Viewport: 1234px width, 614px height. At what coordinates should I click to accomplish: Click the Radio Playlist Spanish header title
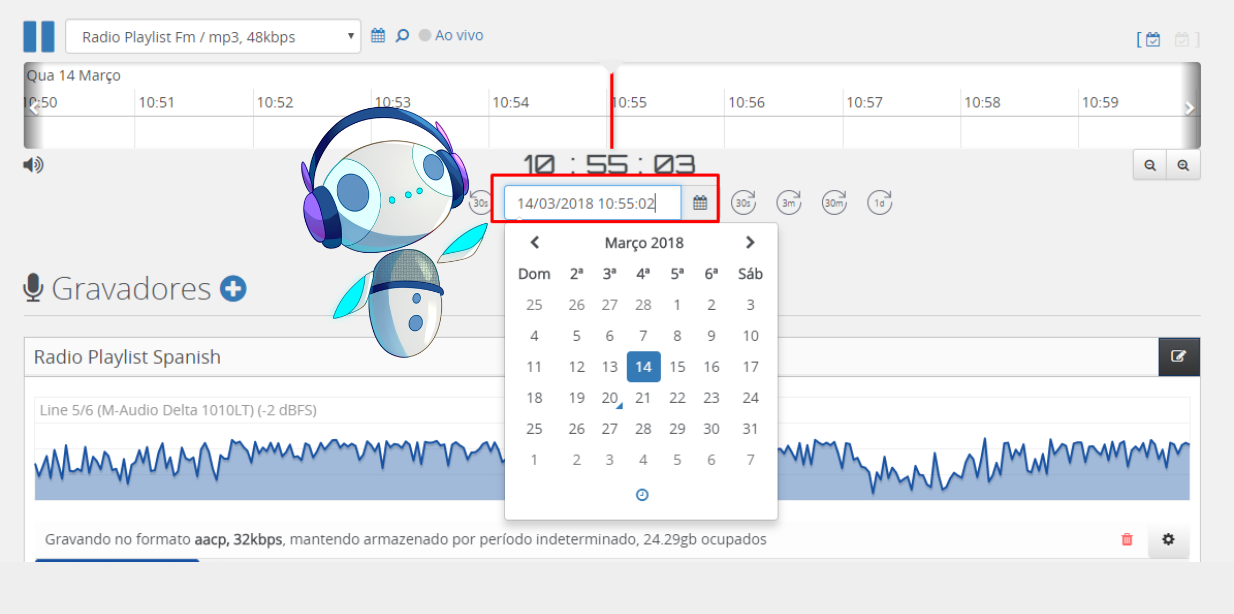pos(127,357)
